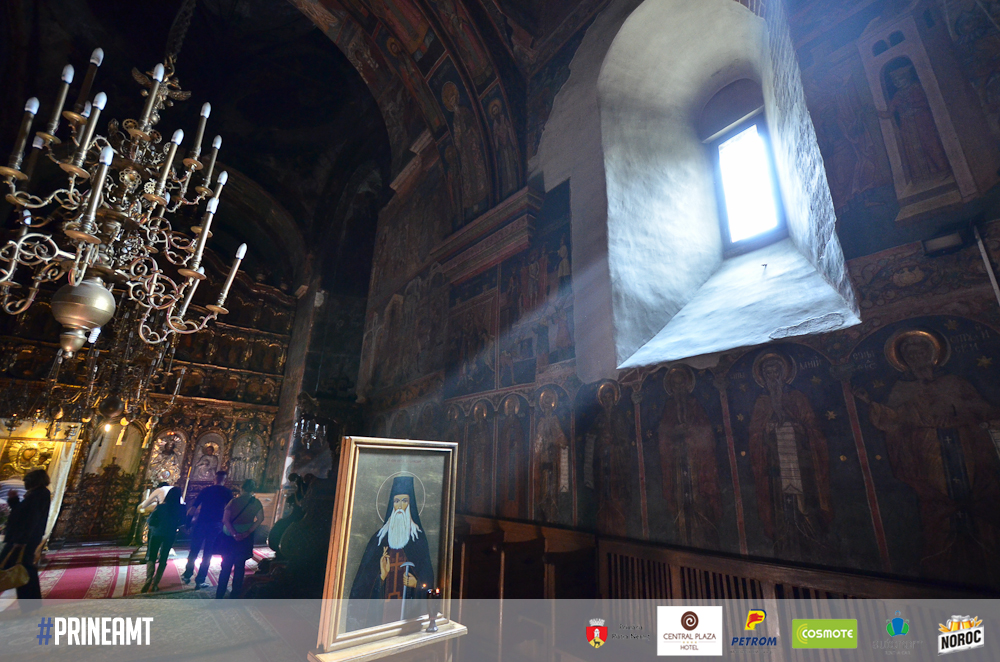Screen dimensions: 1000x662
Task: Click the bright arched window
Action: [x=747, y=183]
